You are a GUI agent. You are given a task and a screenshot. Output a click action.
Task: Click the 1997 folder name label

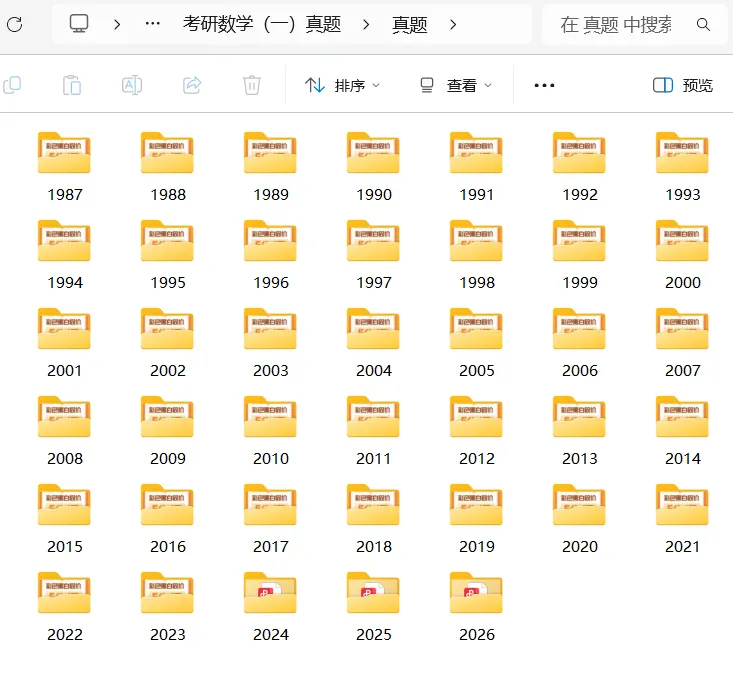[x=374, y=282]
